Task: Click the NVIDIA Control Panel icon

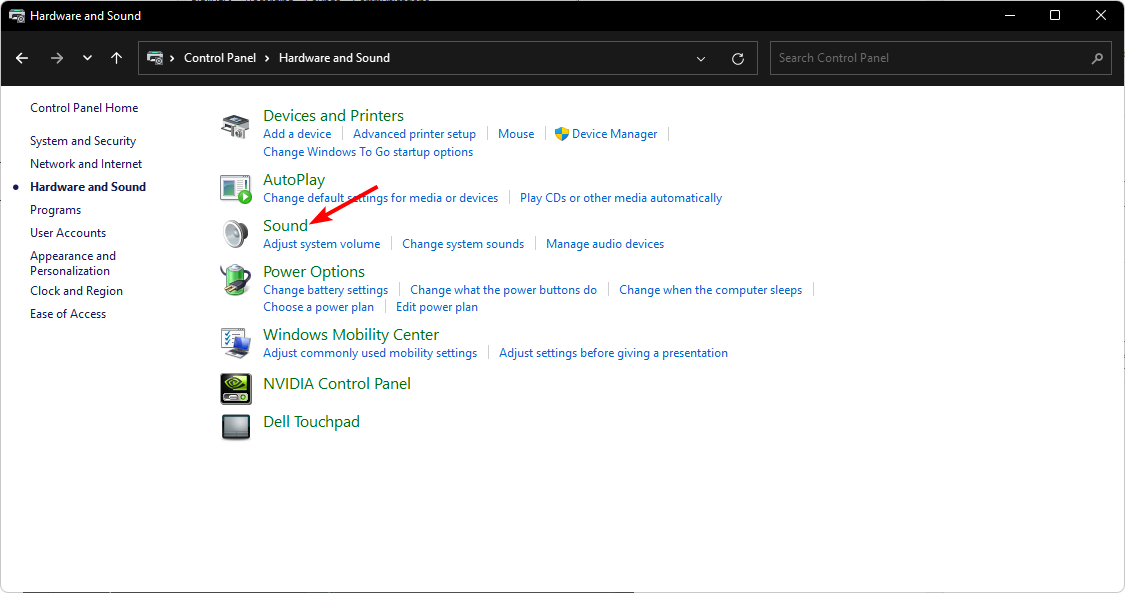Action: tap(235, 387)
